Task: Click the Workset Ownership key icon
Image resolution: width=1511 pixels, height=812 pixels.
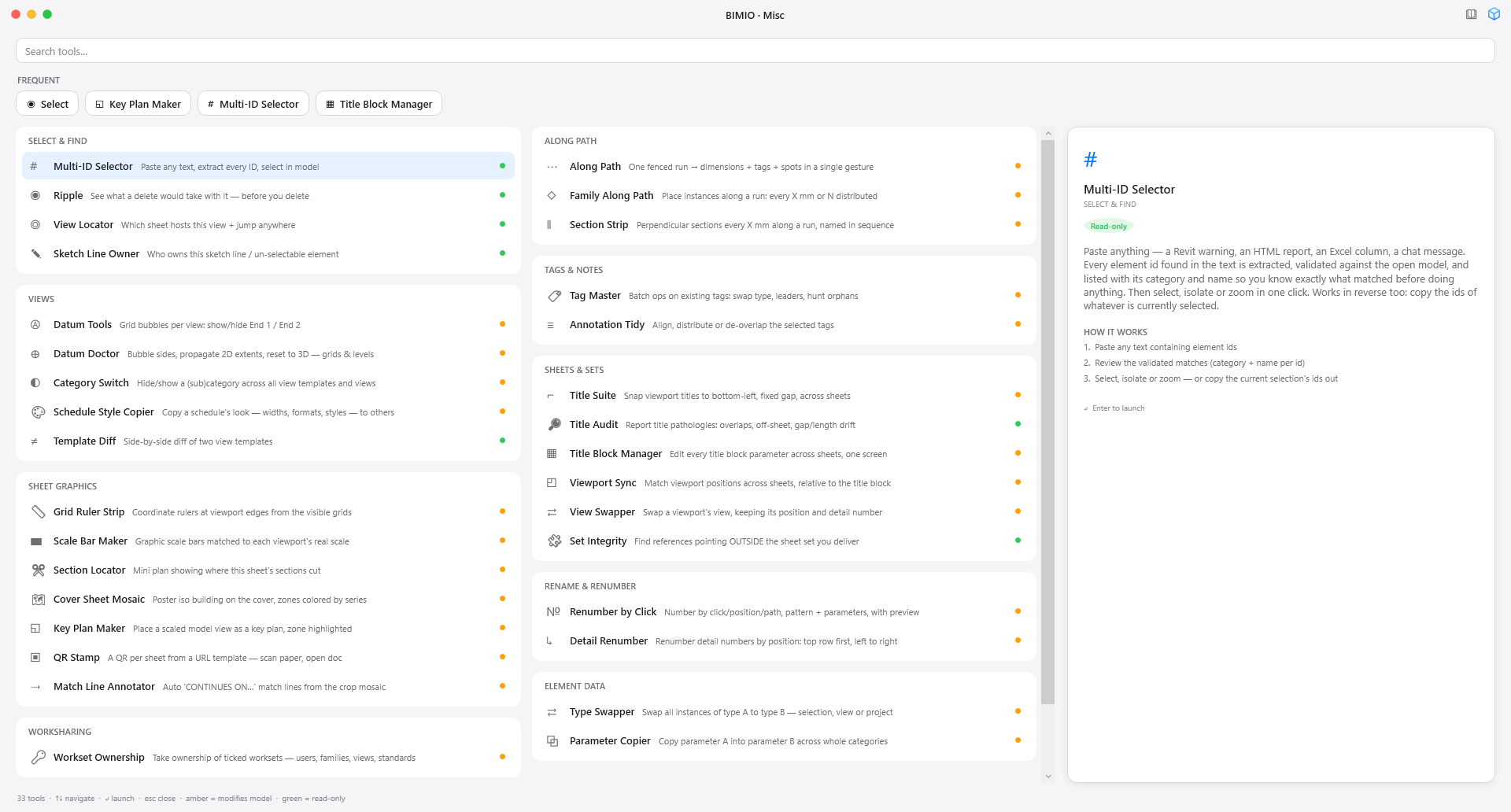Action: [x=38, y=757]
